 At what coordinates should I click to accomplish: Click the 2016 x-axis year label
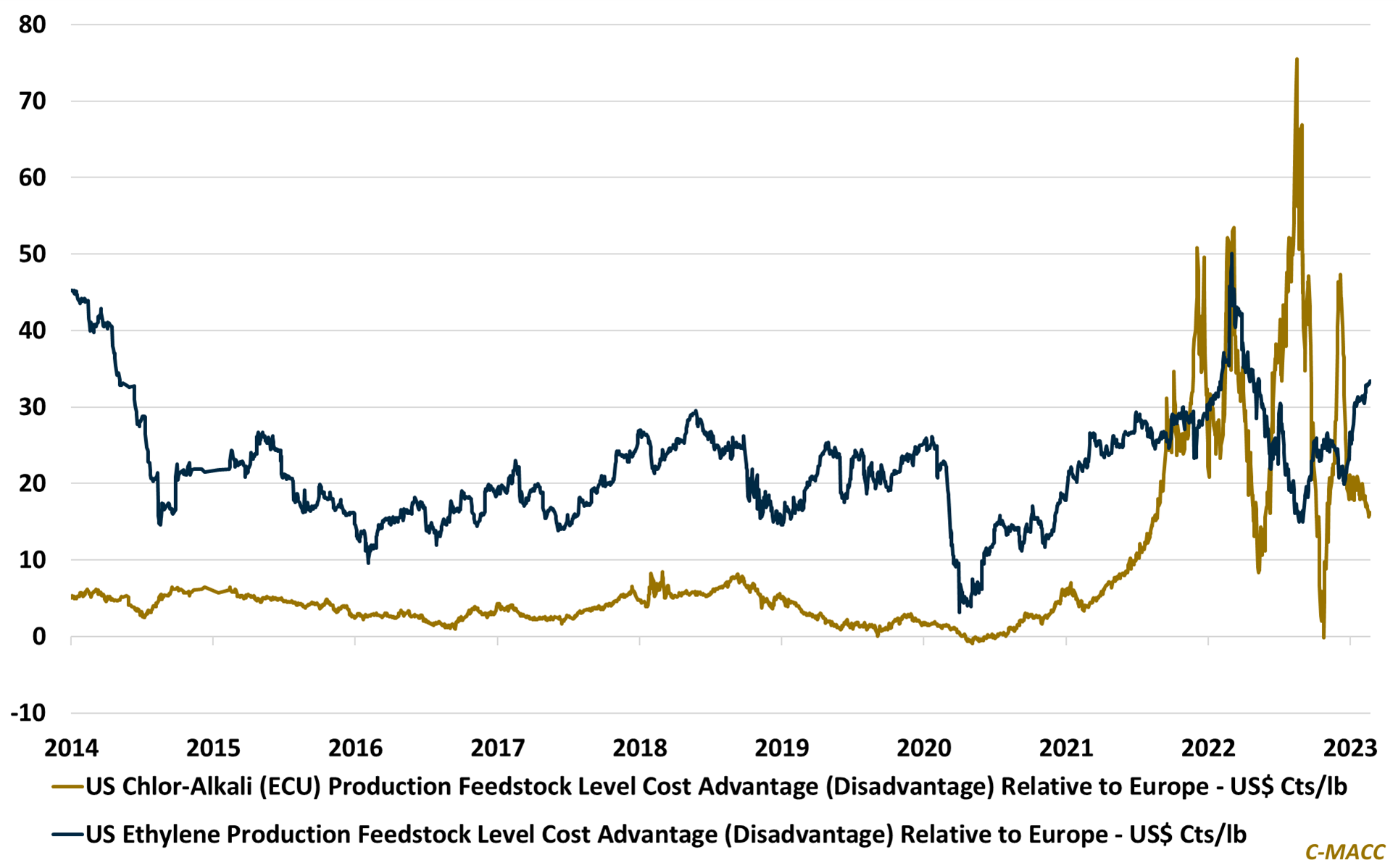coord(355,747)
